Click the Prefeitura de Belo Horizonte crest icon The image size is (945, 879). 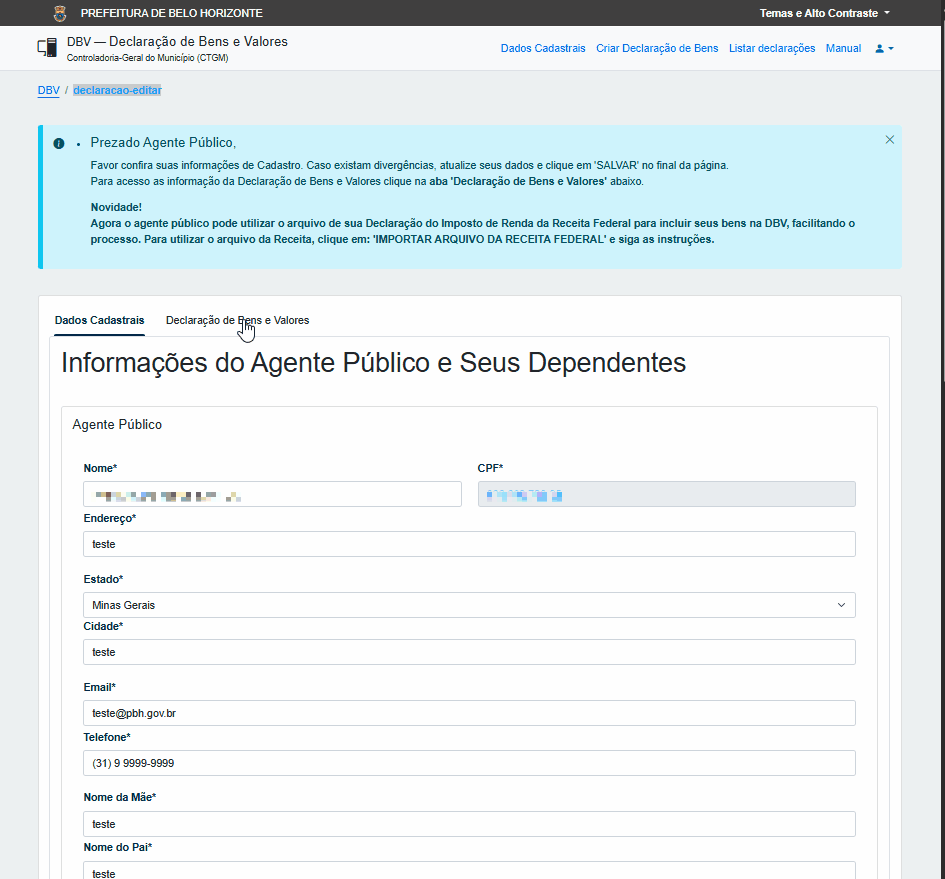pos(60,13)
